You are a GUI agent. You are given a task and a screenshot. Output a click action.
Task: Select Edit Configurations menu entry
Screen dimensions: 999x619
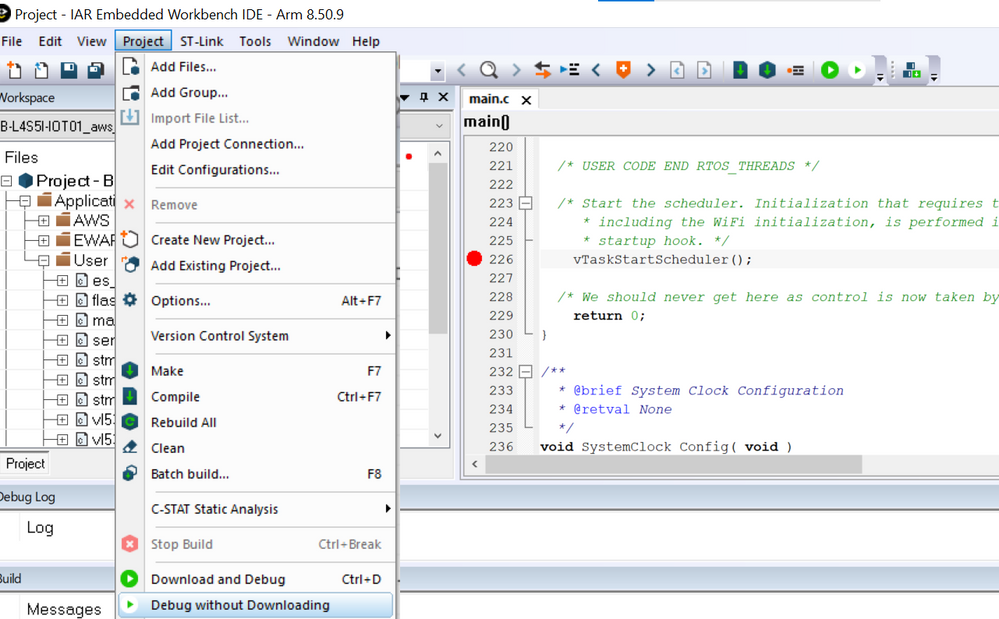(x=256, y=169)
